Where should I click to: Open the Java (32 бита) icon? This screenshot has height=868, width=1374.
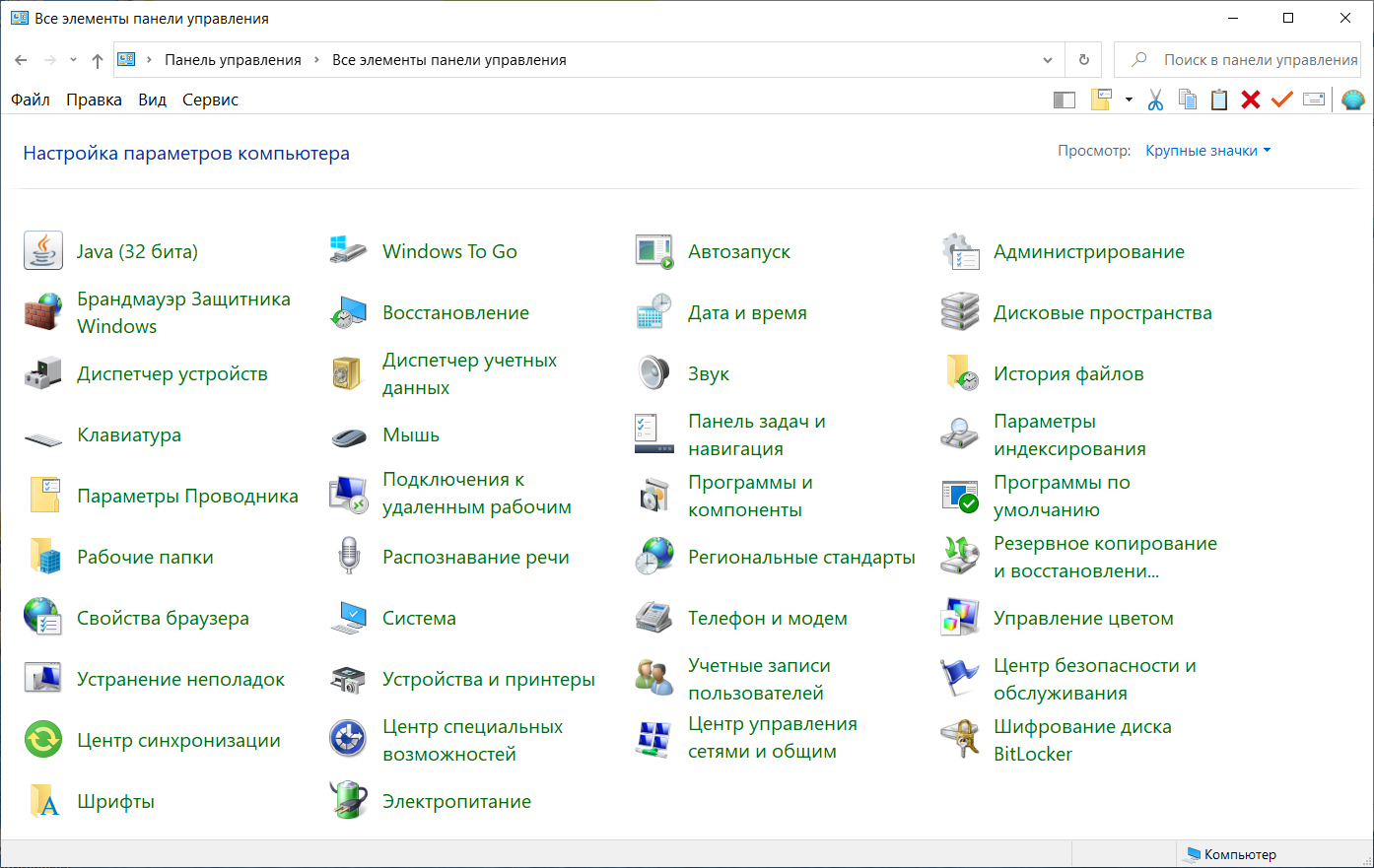43,251
